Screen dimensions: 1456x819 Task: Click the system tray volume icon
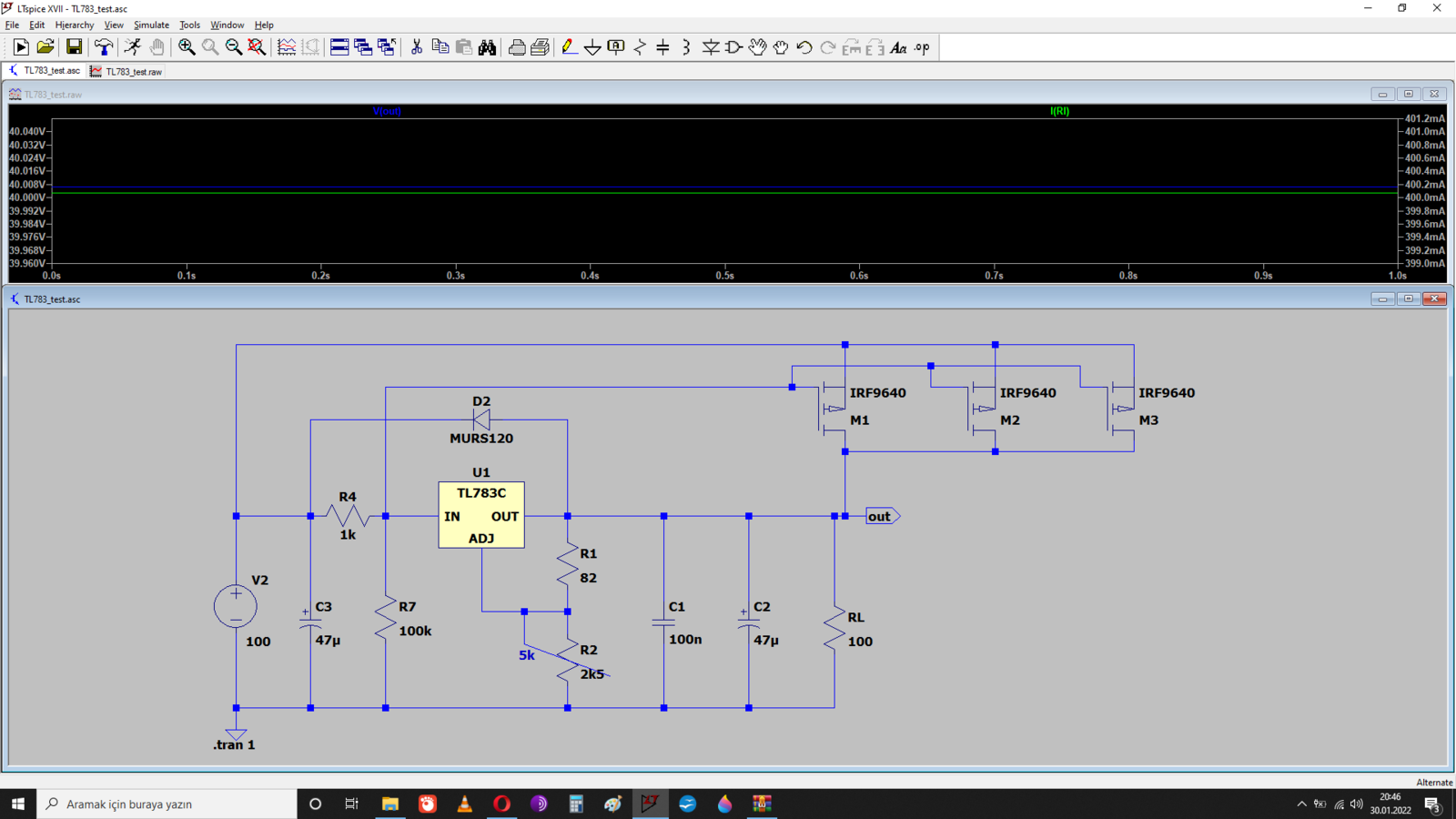[1357, 804]
